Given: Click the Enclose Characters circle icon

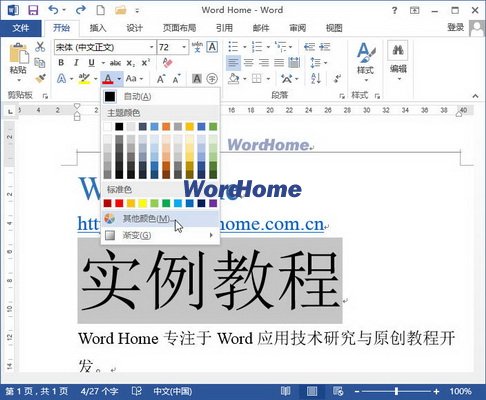Looking at the screenshot, I should pyautogui.click(x=212, y=79).
